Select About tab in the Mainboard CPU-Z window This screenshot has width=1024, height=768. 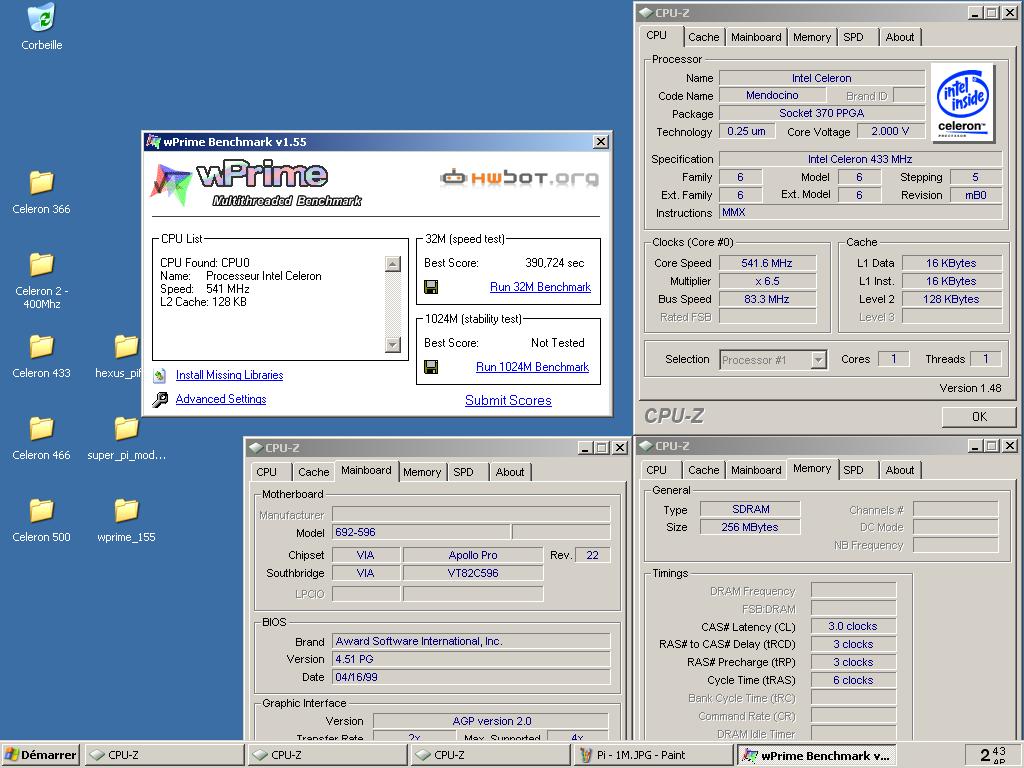(x=509, y=472)
